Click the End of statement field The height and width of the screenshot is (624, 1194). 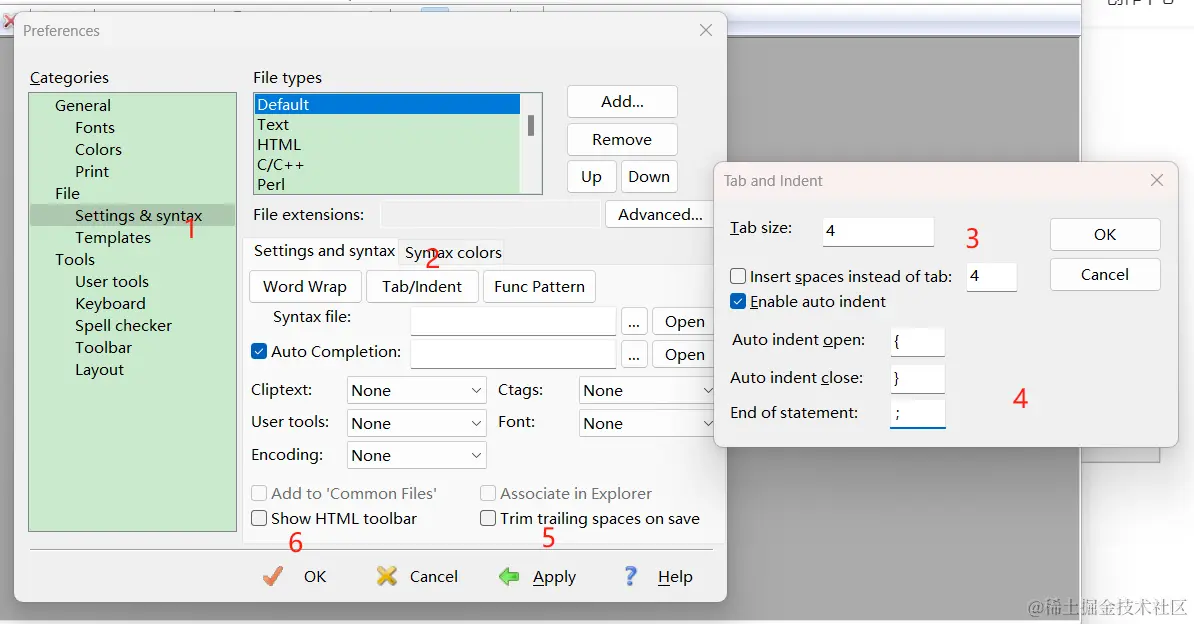tap(918, 414)
